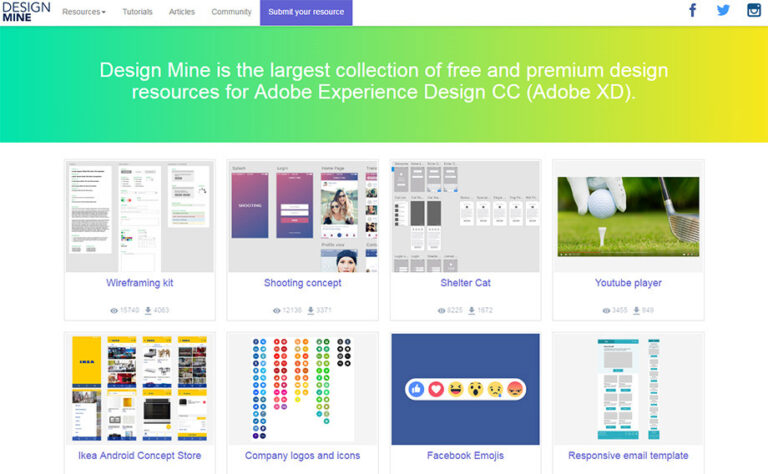Click the surprised Wow emoji
768x474 pixels.
(x=476, y=389)
